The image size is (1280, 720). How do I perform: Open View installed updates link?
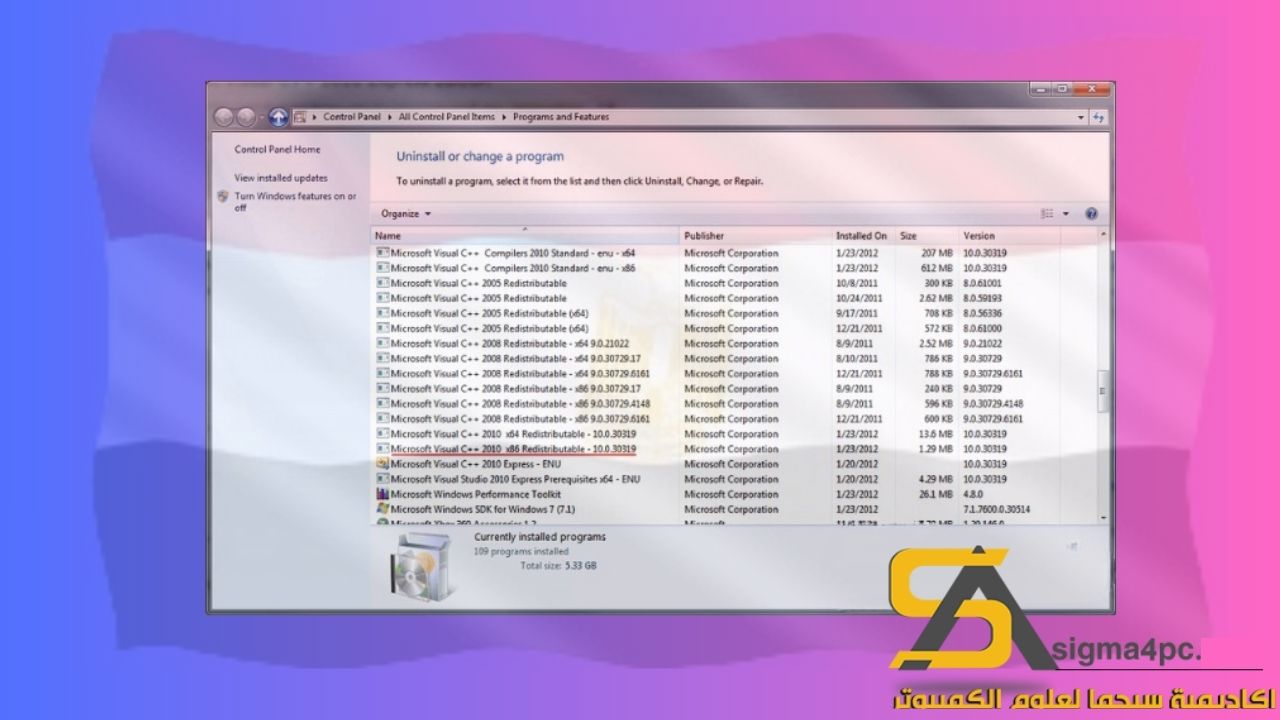[x=280, y=178]
